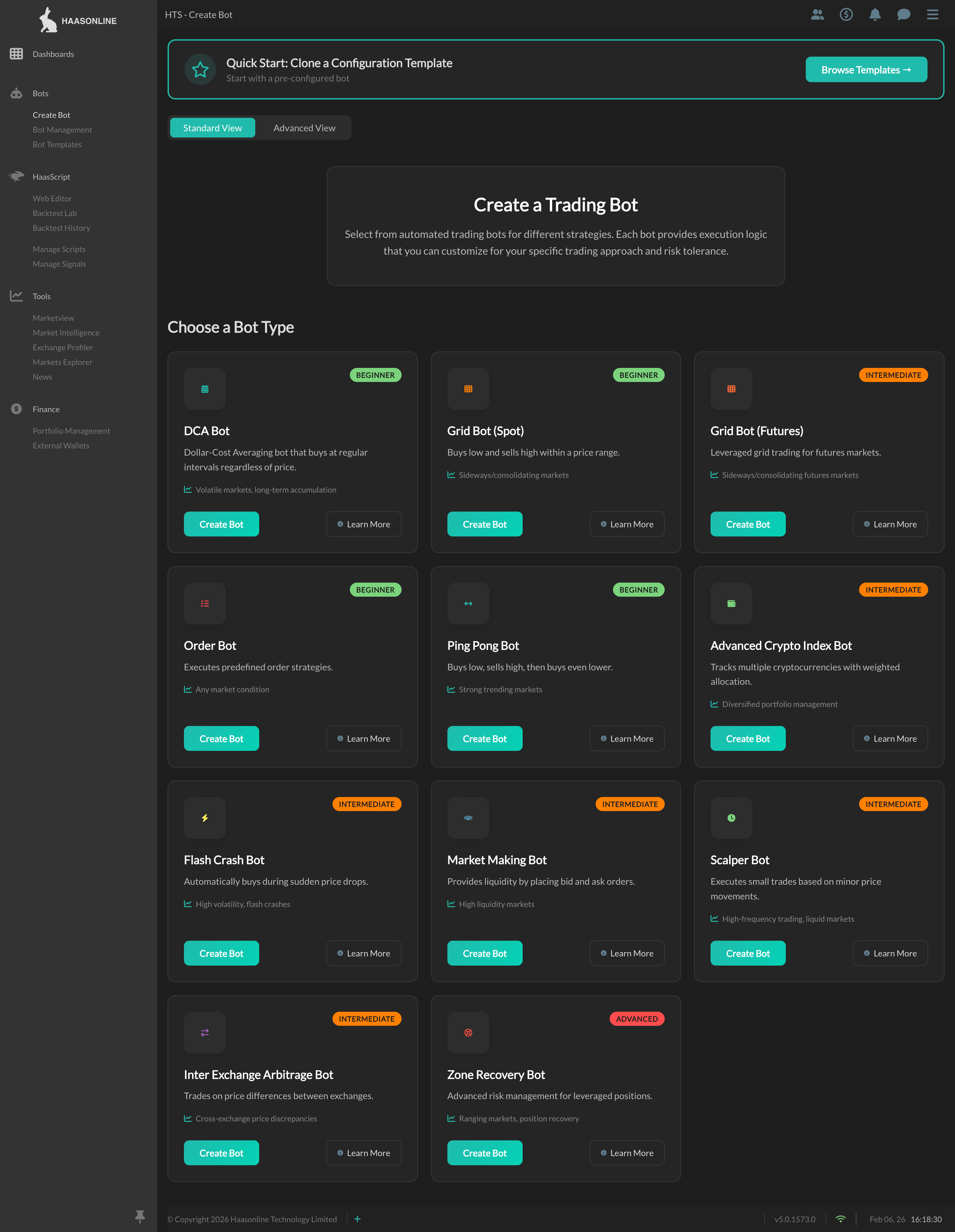Open Bot Templates in the sidebar

tap(57, 144)
